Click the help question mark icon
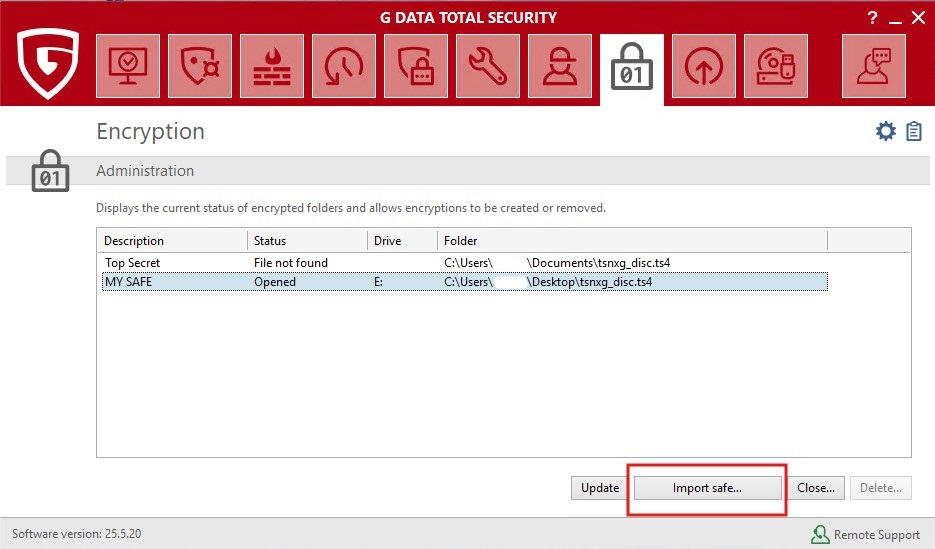Viewport: 935px width, 549px height. click(872, 18)
